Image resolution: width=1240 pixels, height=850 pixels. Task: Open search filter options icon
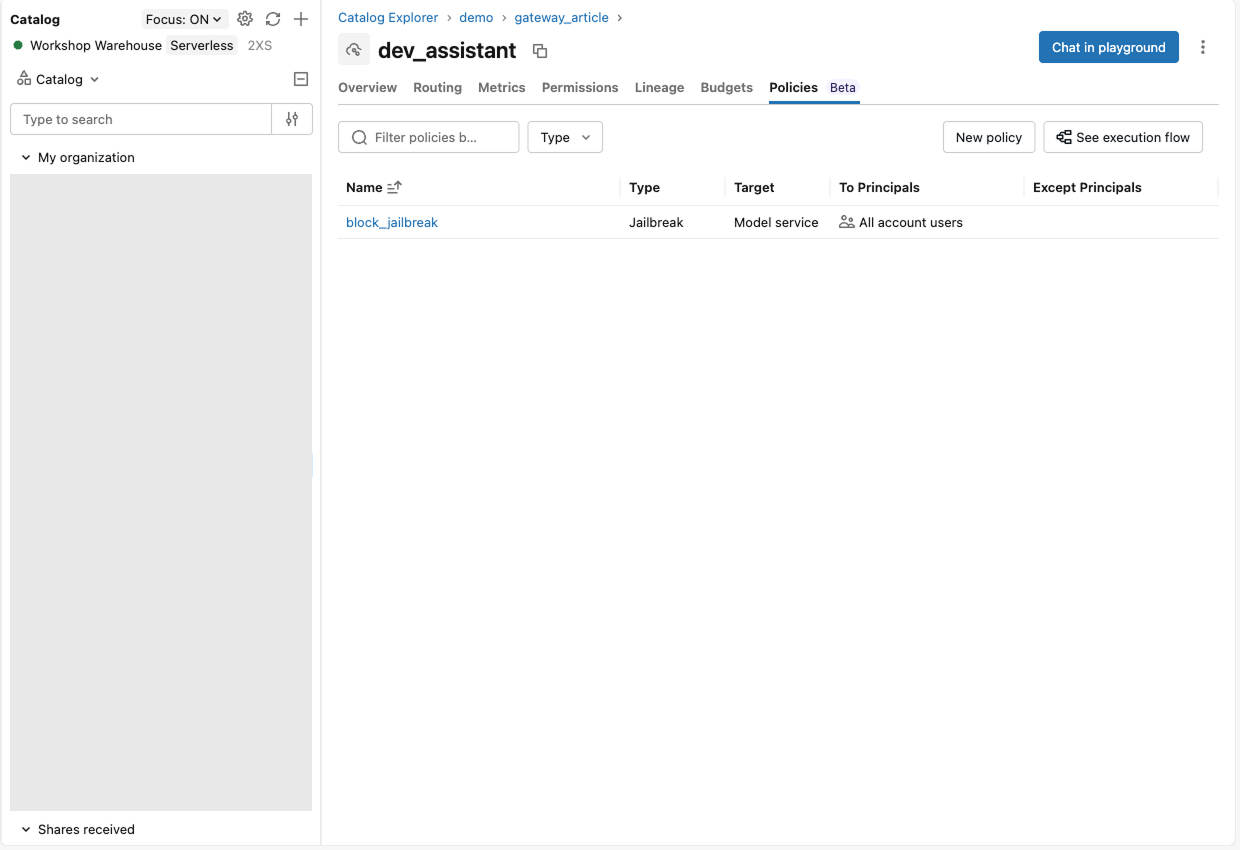292,119
